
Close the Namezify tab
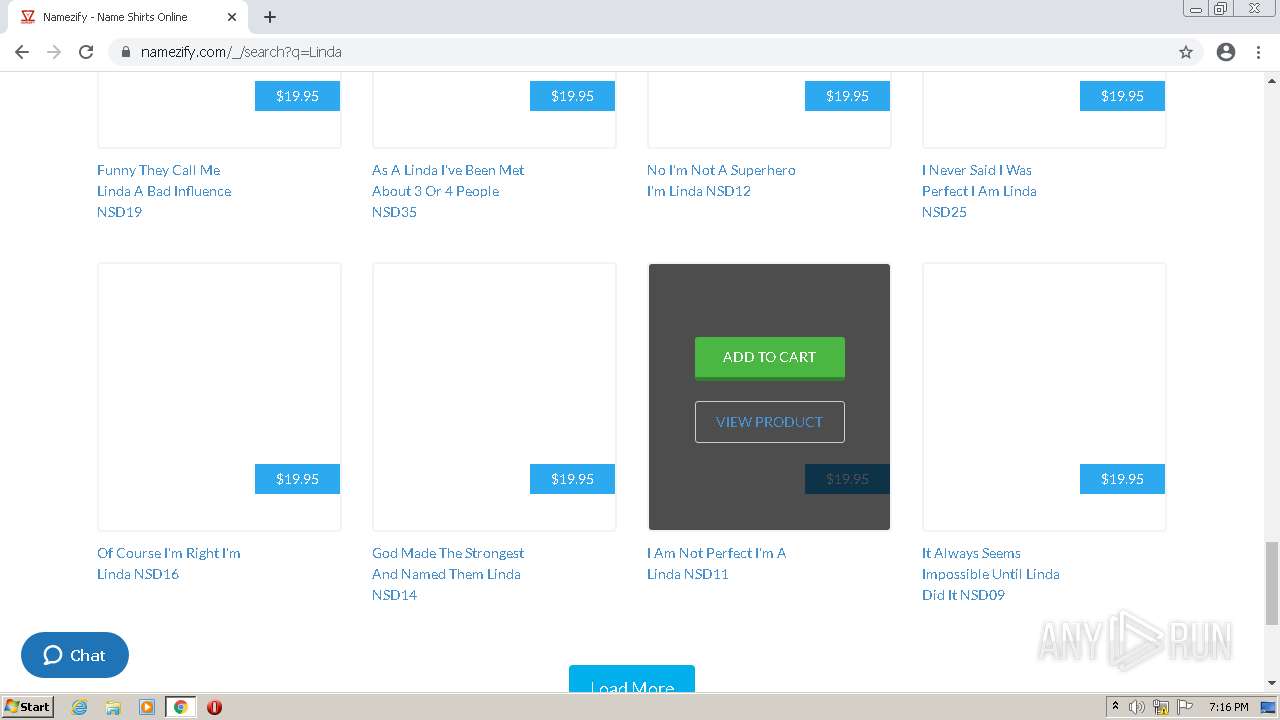232,17
